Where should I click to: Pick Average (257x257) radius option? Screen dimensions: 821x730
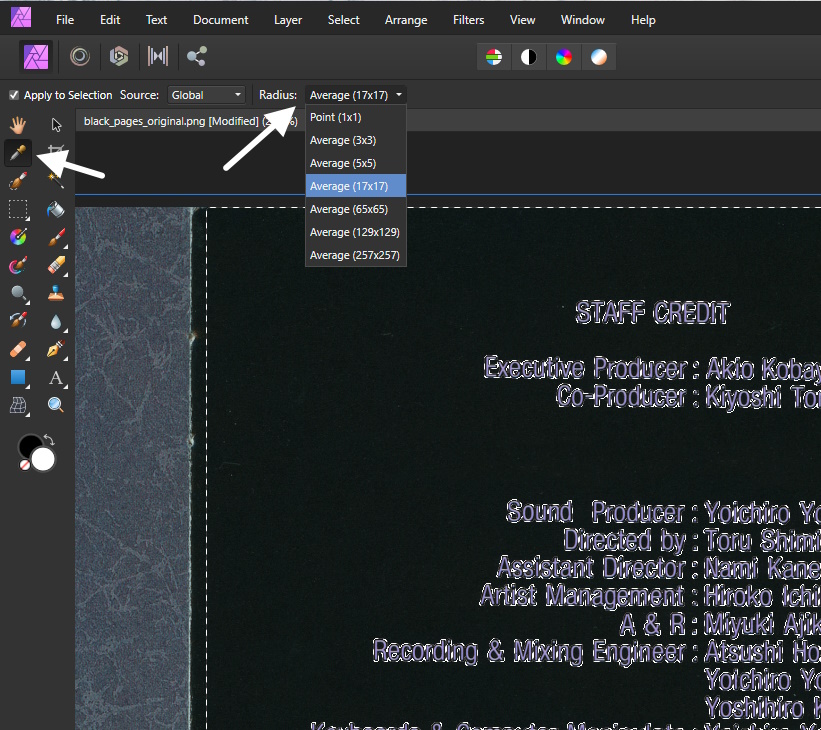355,255
